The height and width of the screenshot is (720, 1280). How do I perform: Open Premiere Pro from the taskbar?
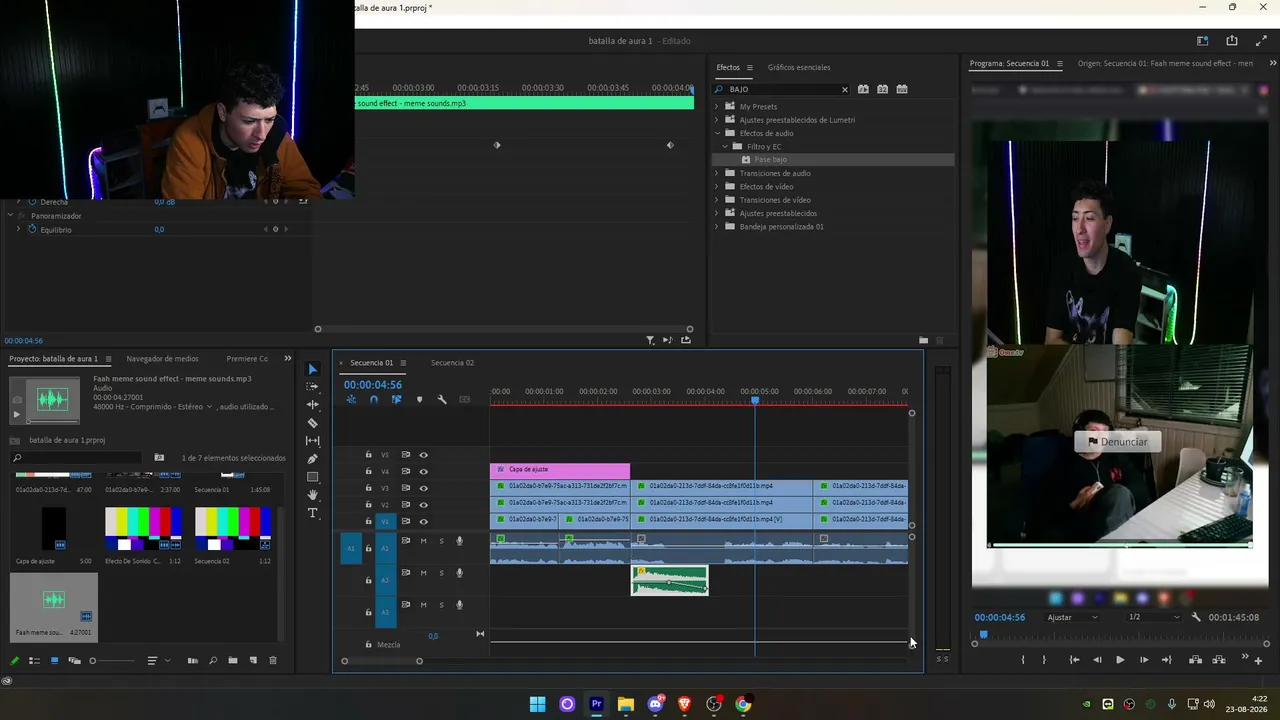click(x=596, y=704)
